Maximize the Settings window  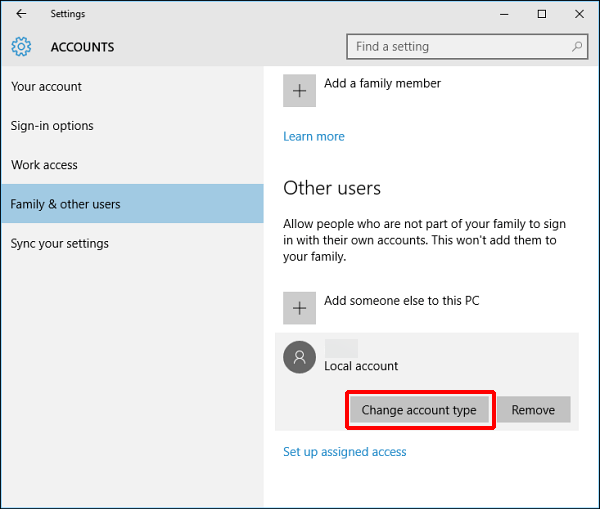pos(541,14)
